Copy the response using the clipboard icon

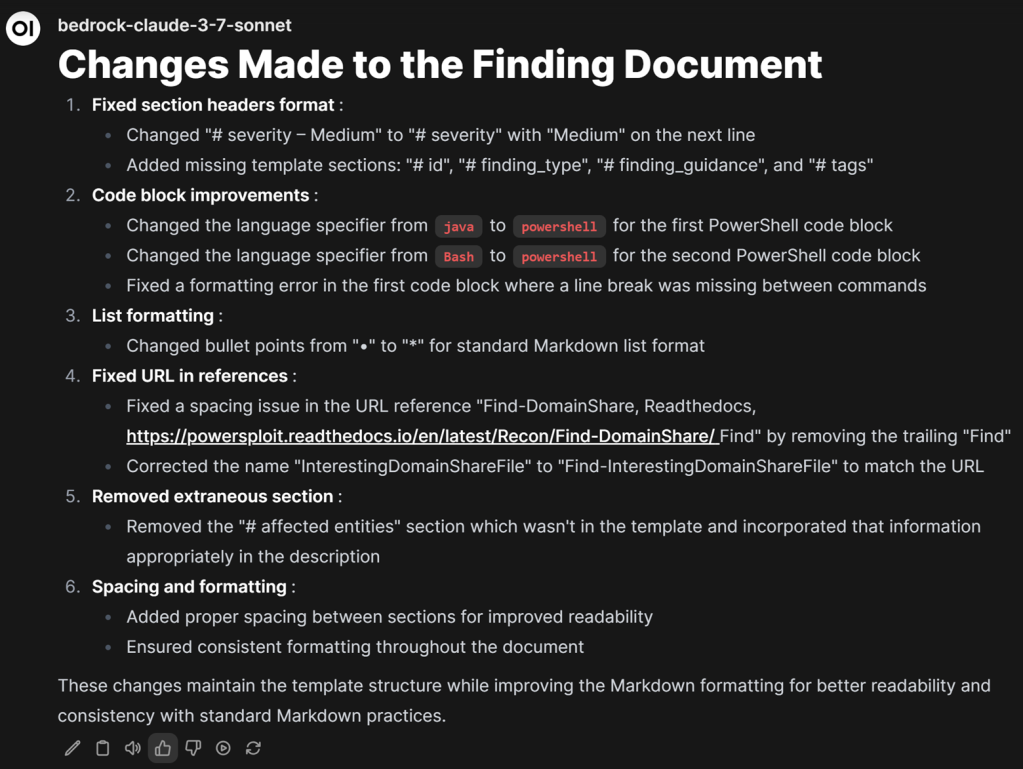[x=102, y=748]
